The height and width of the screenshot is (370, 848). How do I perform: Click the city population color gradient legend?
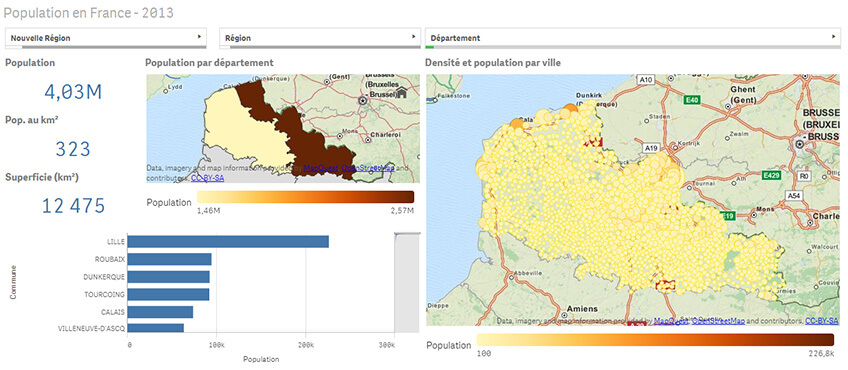654,340
